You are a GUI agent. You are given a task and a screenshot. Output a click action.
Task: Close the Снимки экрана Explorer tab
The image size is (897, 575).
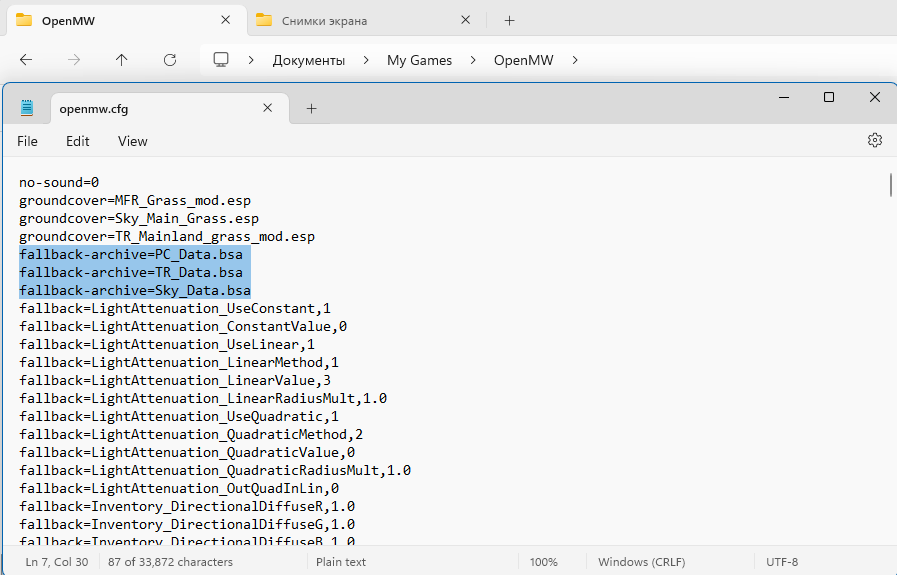pos(465,20)
